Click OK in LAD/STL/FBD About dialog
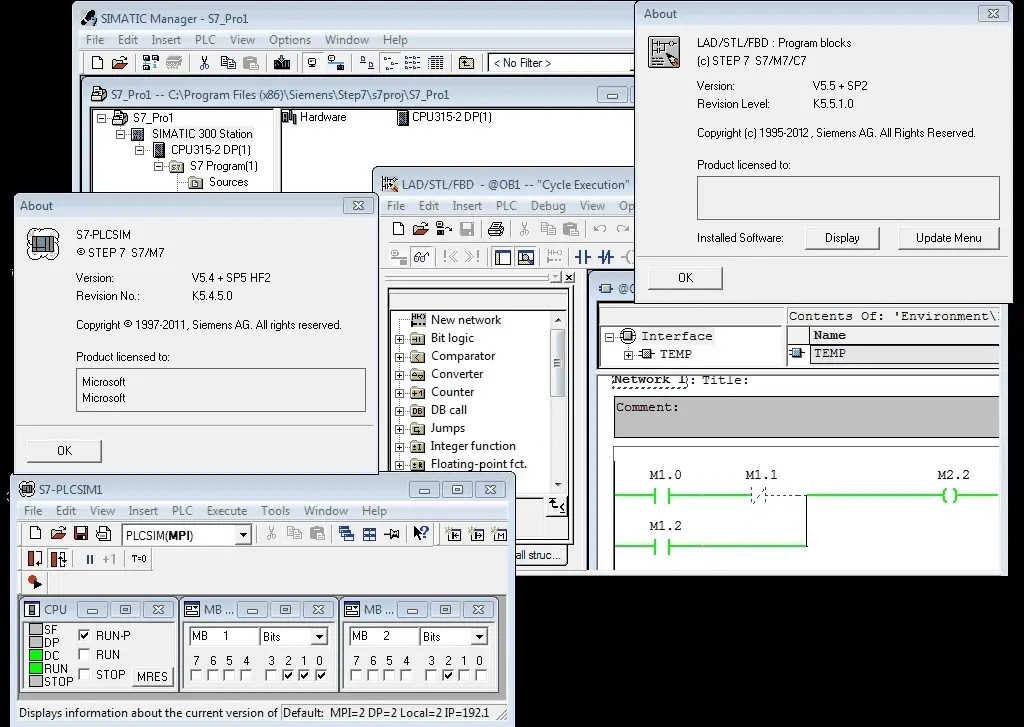The height and width of the screenshot is (727, 1024). pyautogui.click(x=685, y=278)
